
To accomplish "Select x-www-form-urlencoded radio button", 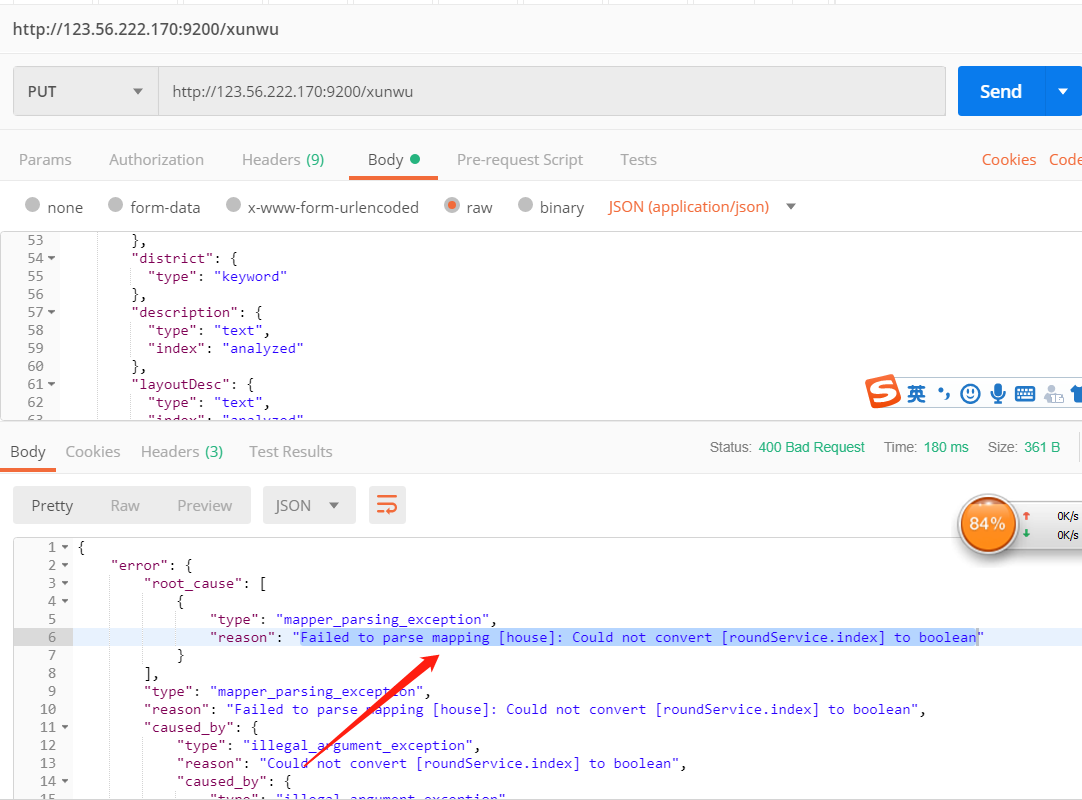I will 233,204.
